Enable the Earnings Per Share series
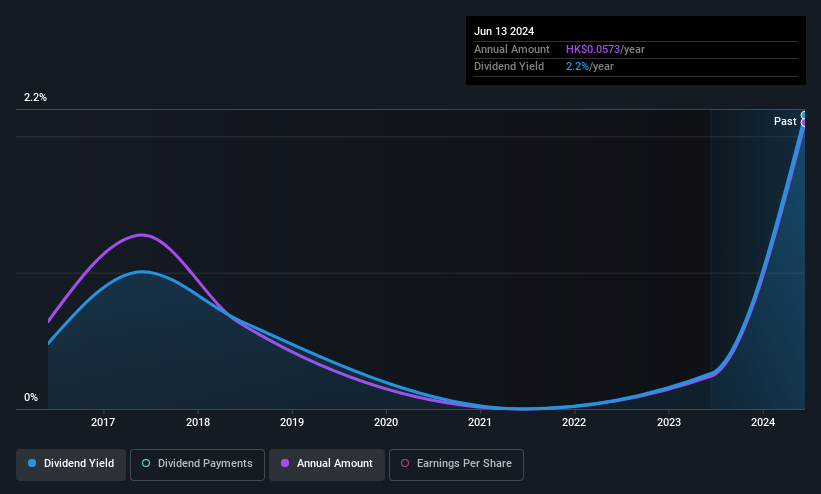 pyautogui.click(x=456, y=464)
